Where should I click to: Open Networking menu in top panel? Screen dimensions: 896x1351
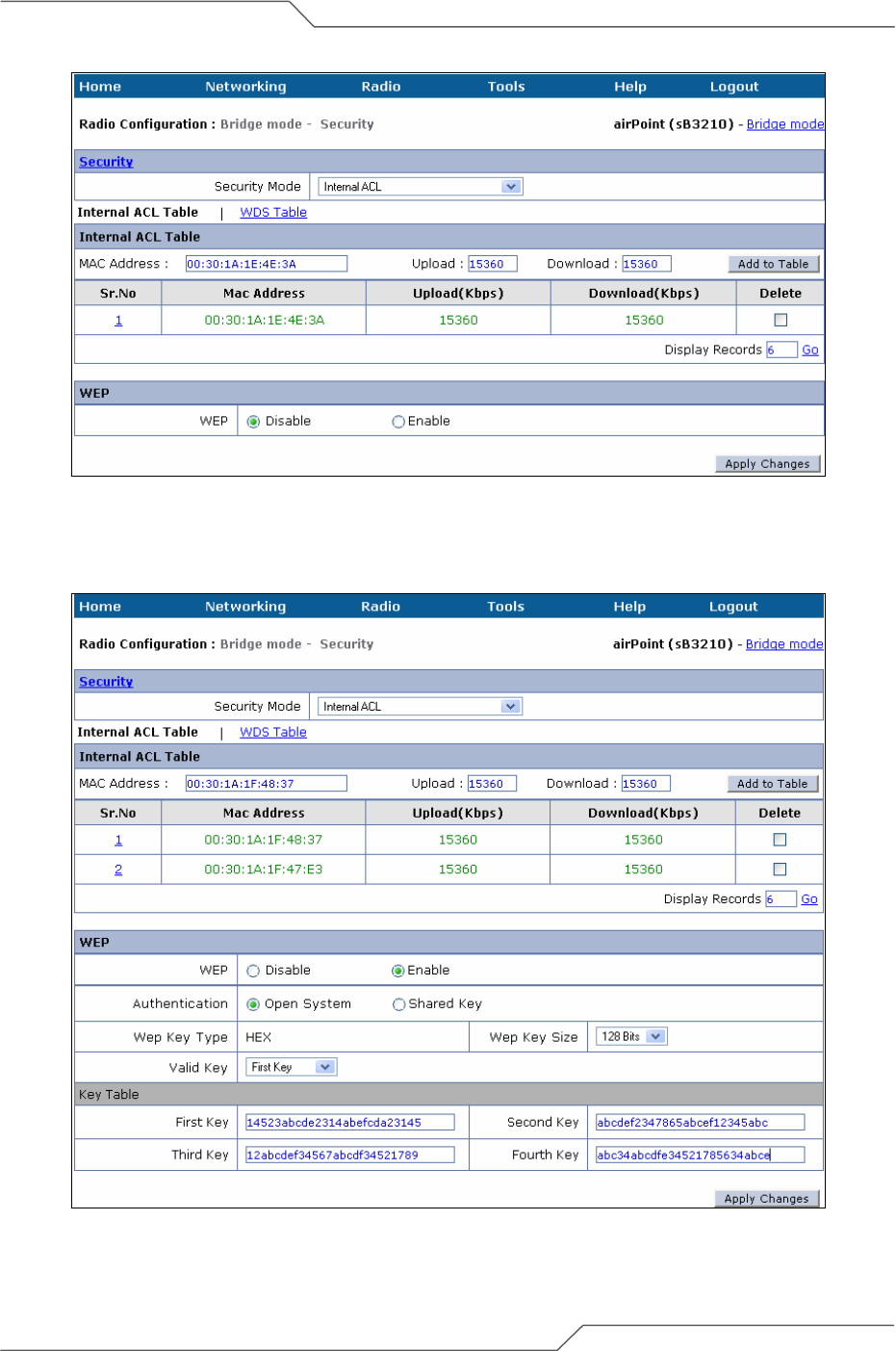pyautogui.click(x=245, y=87)
